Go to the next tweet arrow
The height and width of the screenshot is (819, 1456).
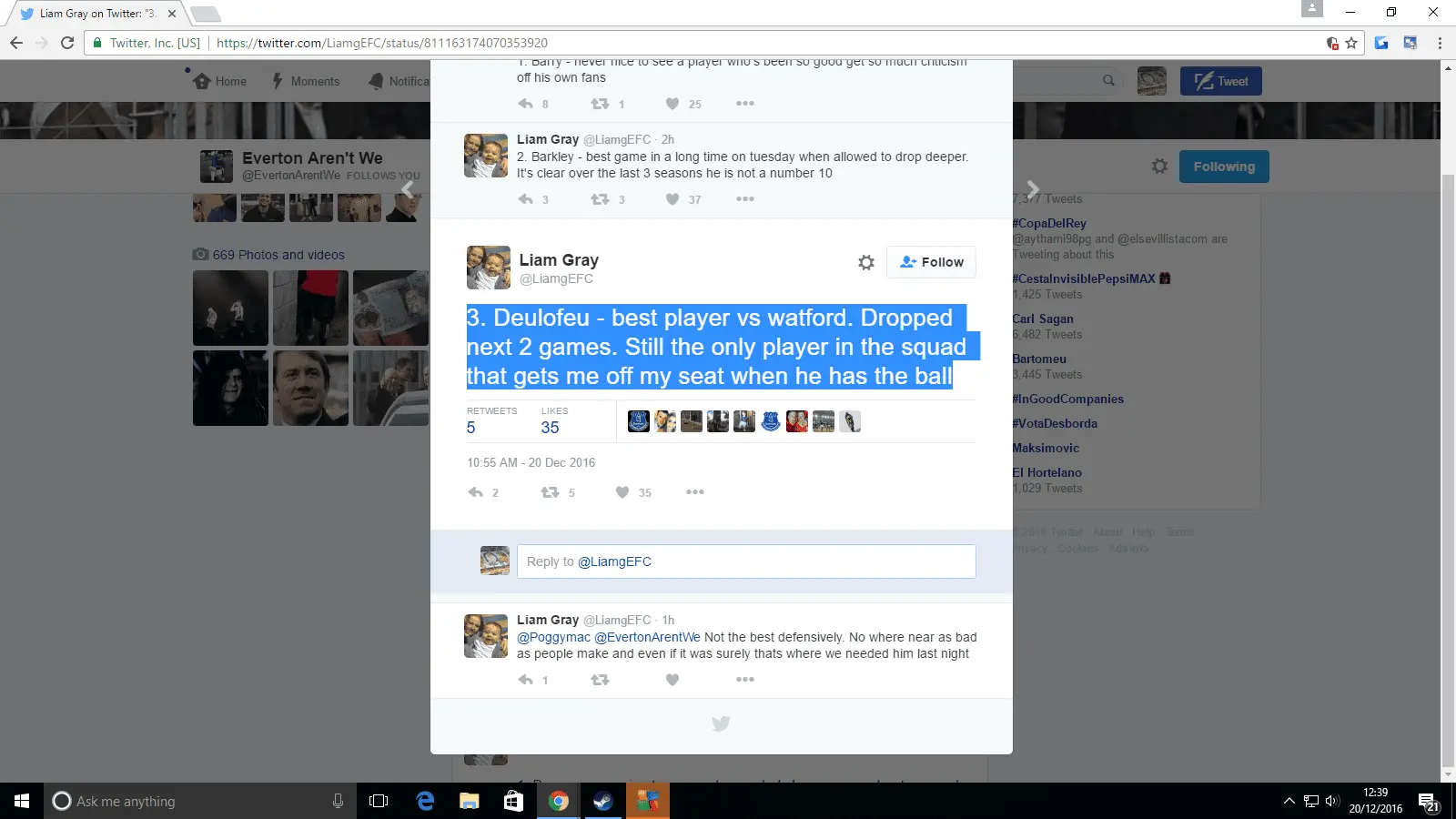(1033, 189)
